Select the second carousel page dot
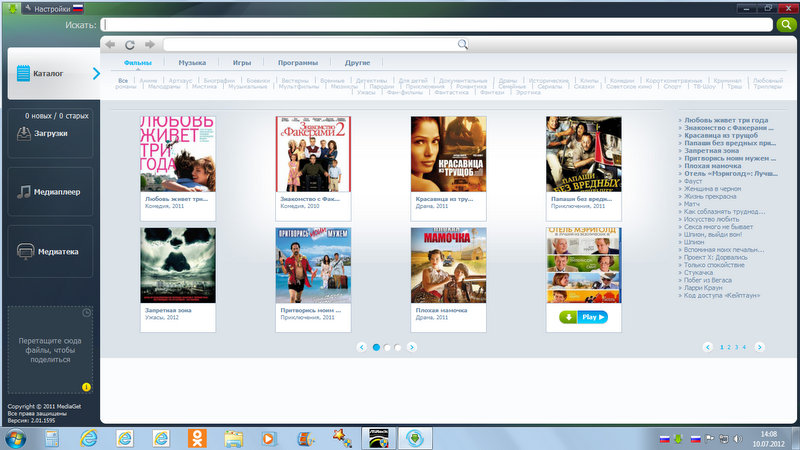Image resolution: width=800 pixels, height=450 pixels. click(x=387, y=347)
